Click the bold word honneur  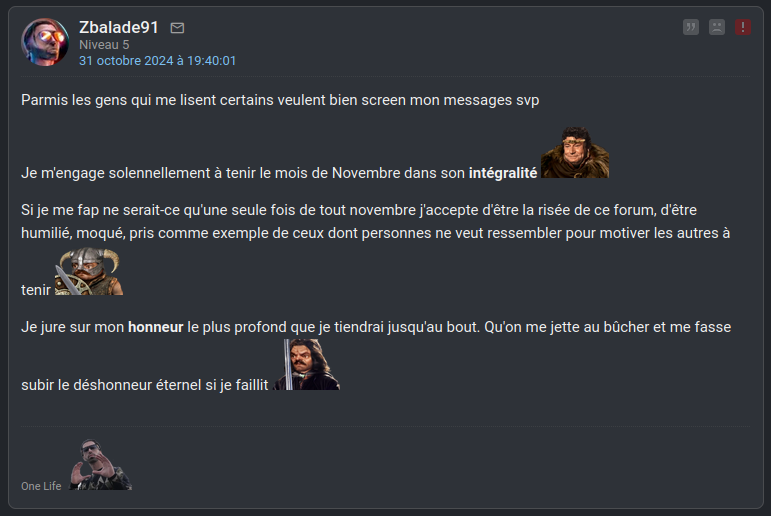[x=155, y=327]
